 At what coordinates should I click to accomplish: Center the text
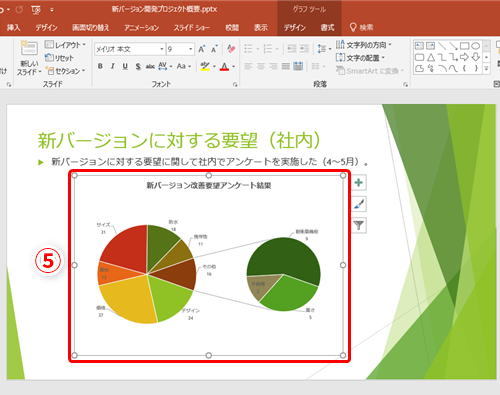click(261, 66)
